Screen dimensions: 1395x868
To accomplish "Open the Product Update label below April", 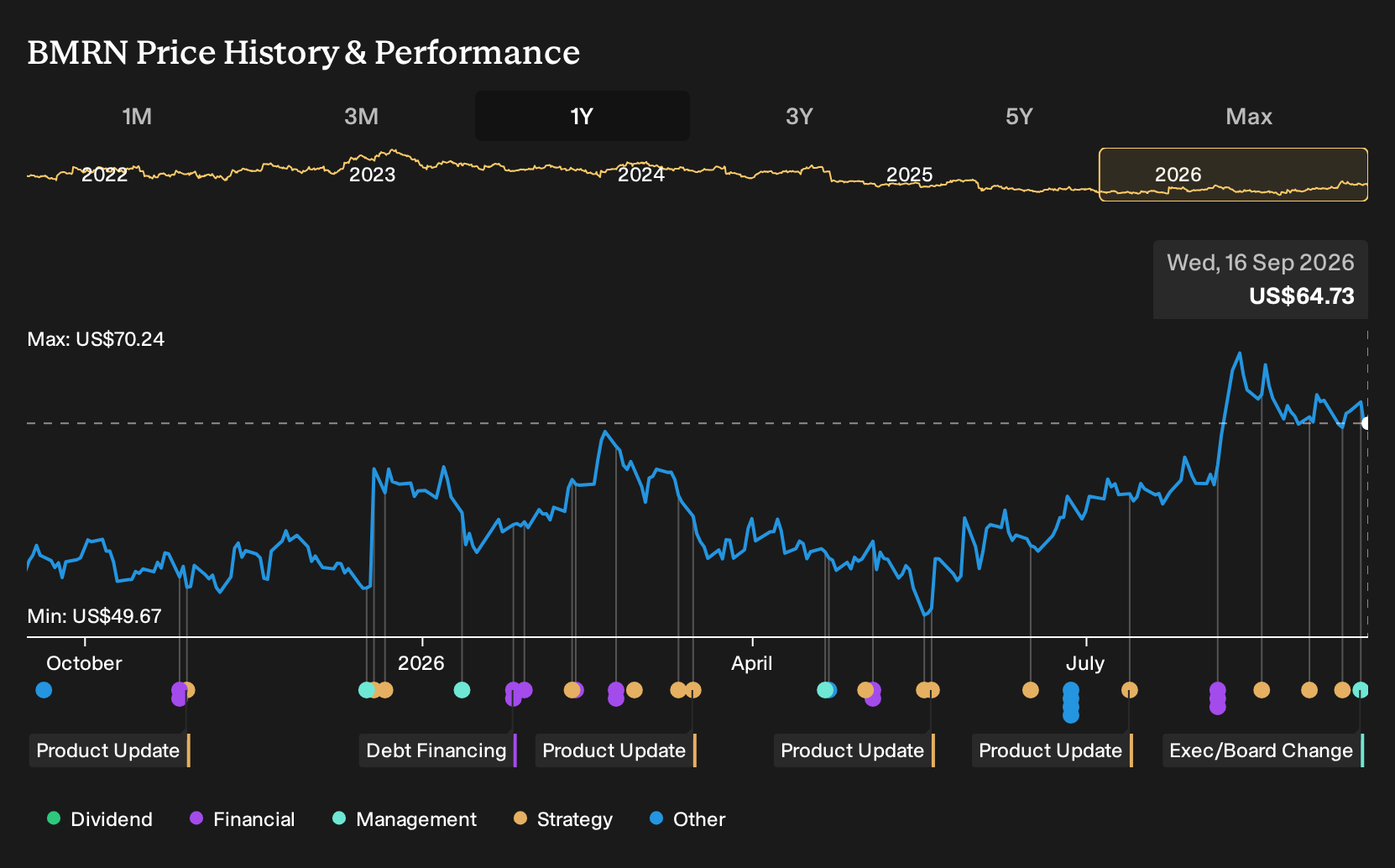I will coord(854,750).
